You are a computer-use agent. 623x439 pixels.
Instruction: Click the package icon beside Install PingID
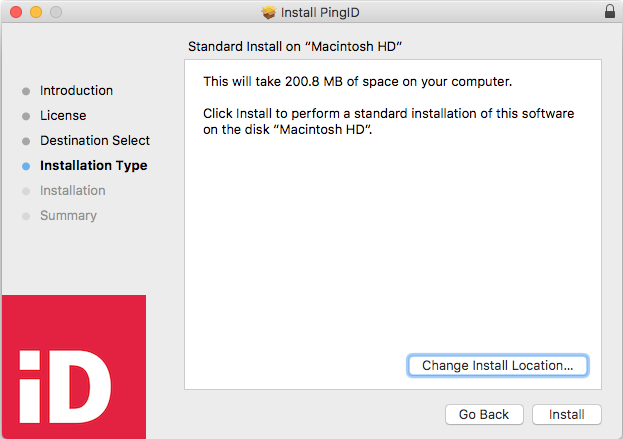tap(269, 12)
